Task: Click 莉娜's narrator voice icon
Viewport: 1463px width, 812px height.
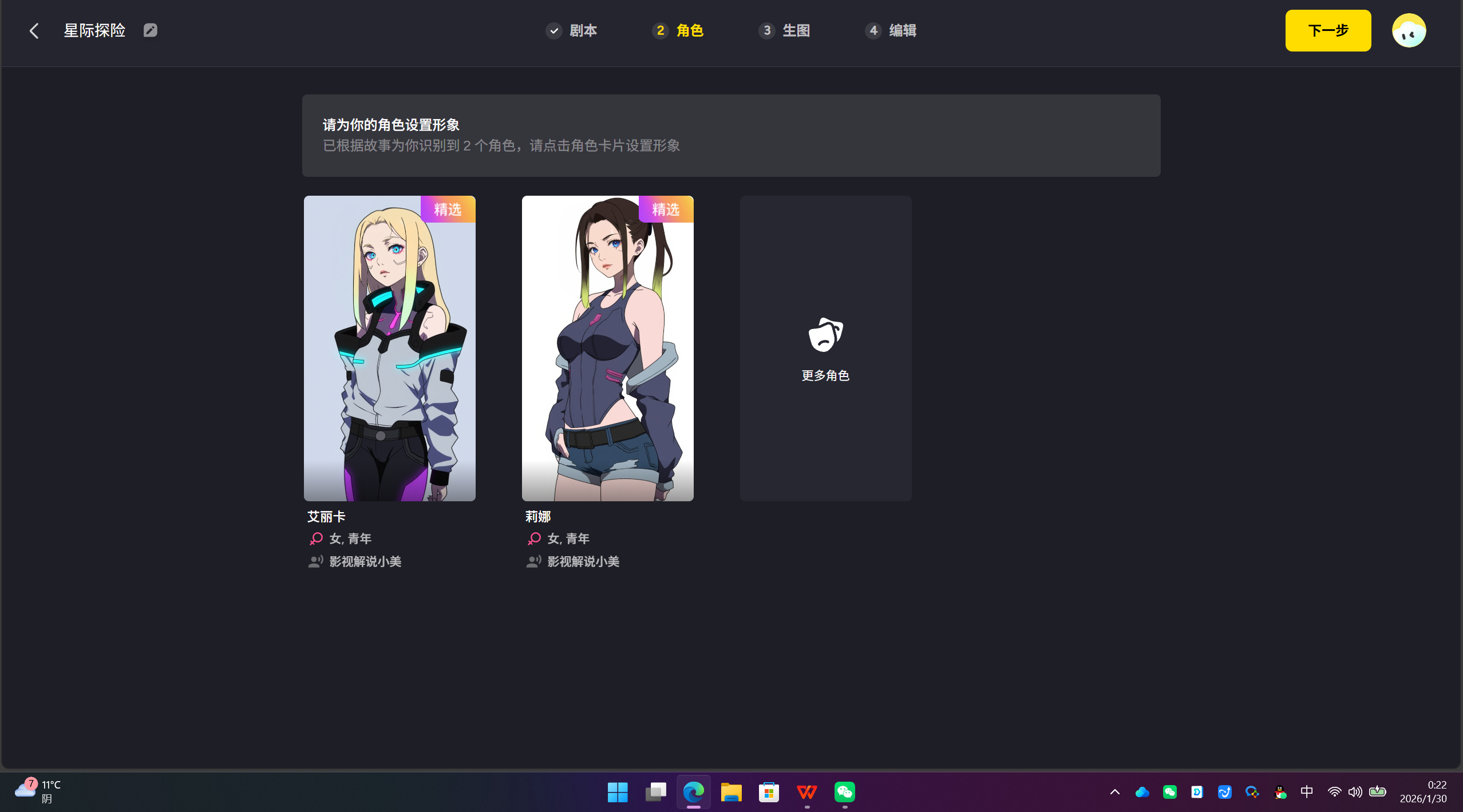Action: [x=533, y=561]
